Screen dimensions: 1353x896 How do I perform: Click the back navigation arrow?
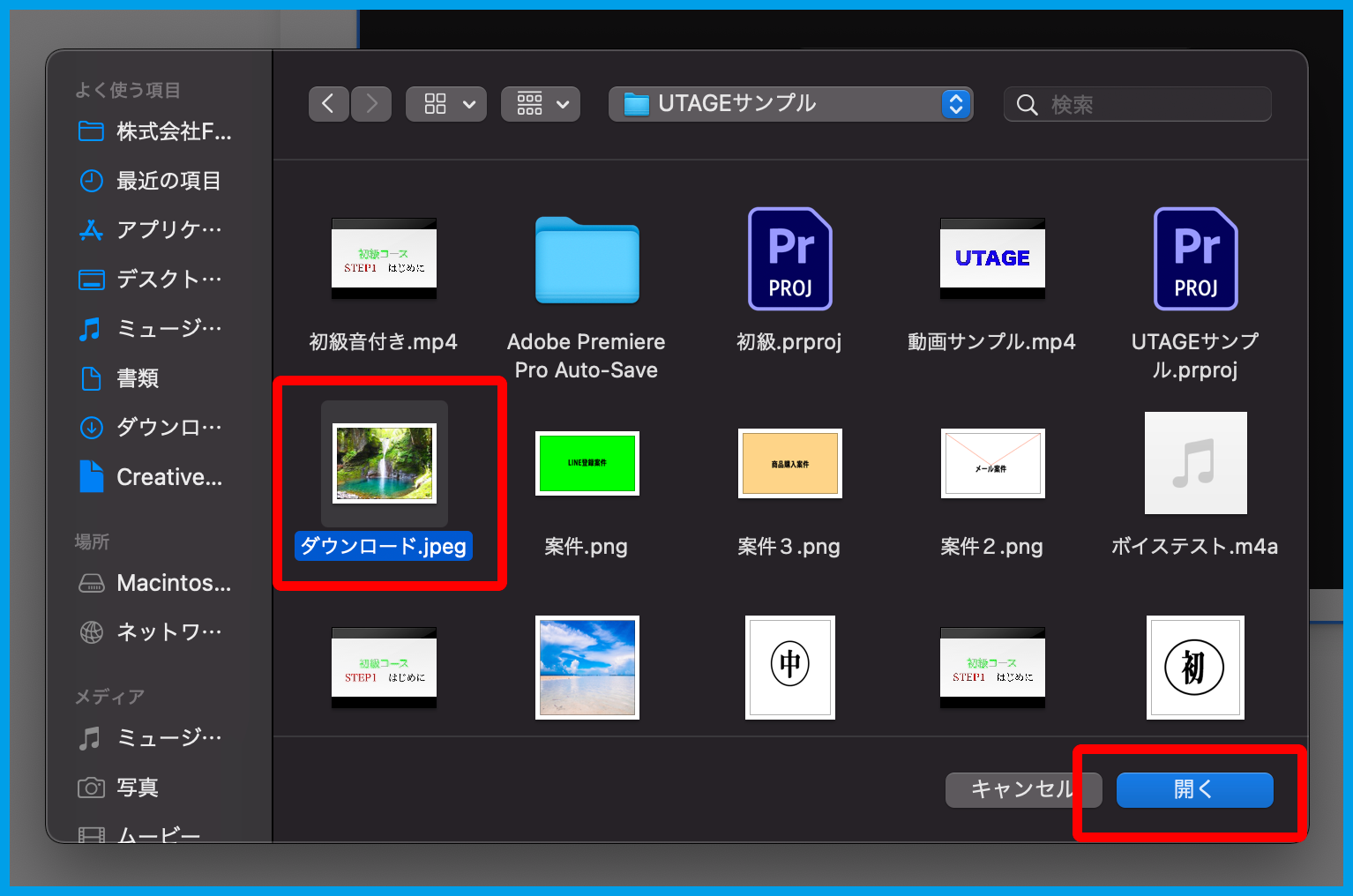pos(328,104)
